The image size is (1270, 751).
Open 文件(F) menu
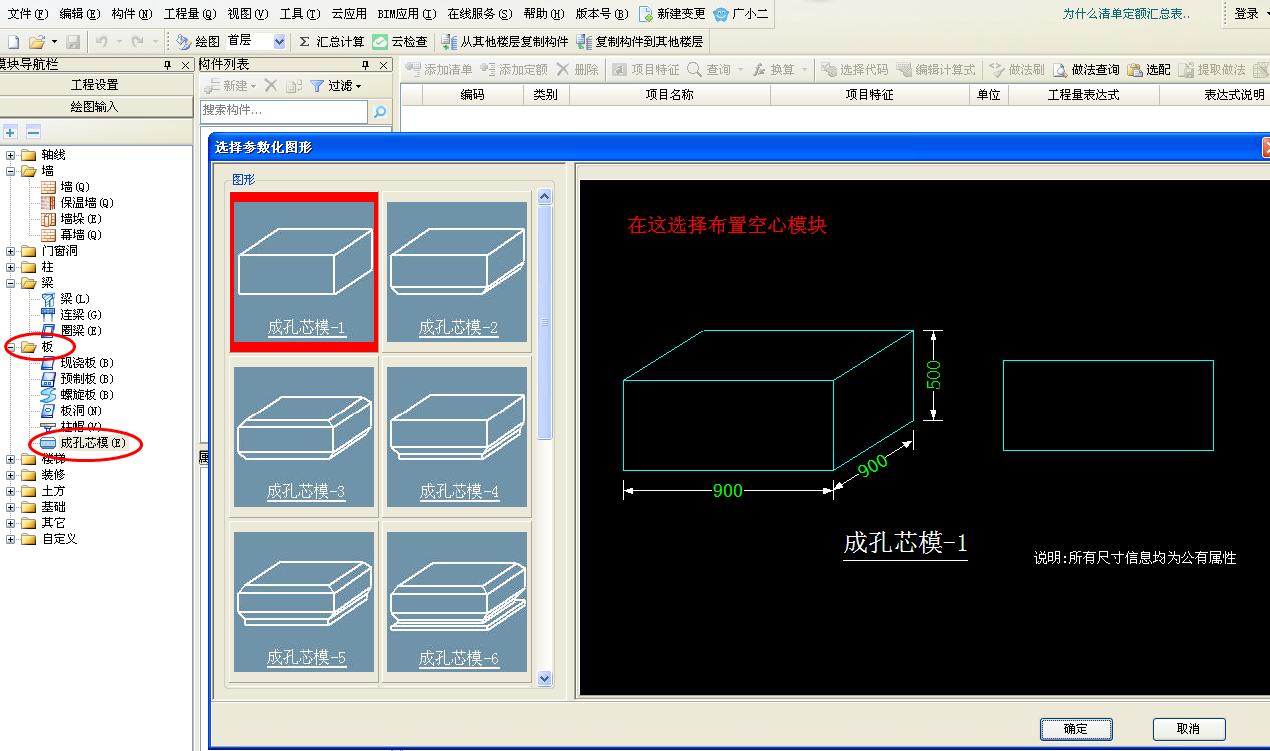tap(27, 14)
